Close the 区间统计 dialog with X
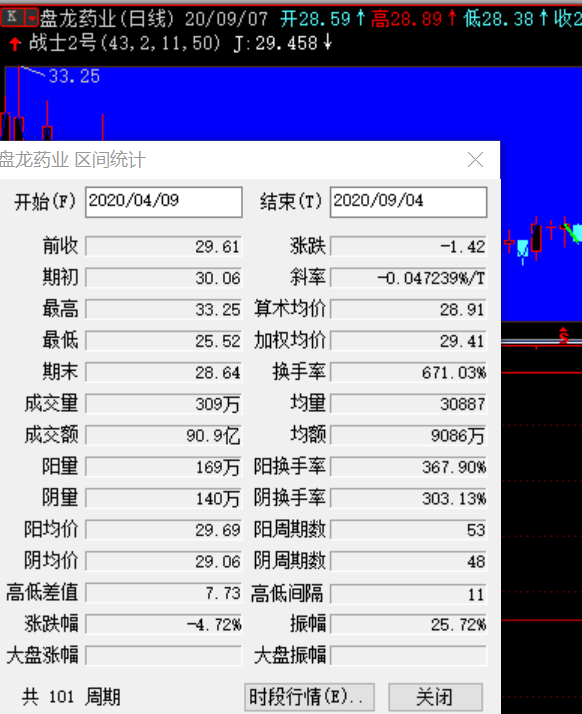 point(475,160)
